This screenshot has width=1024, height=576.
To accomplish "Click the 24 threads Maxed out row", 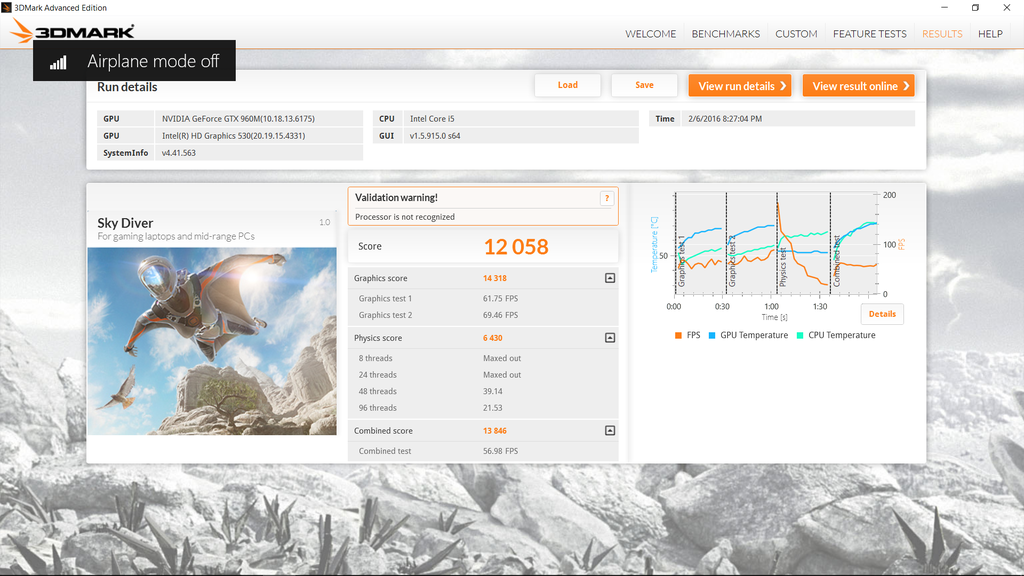I will 483,375.
